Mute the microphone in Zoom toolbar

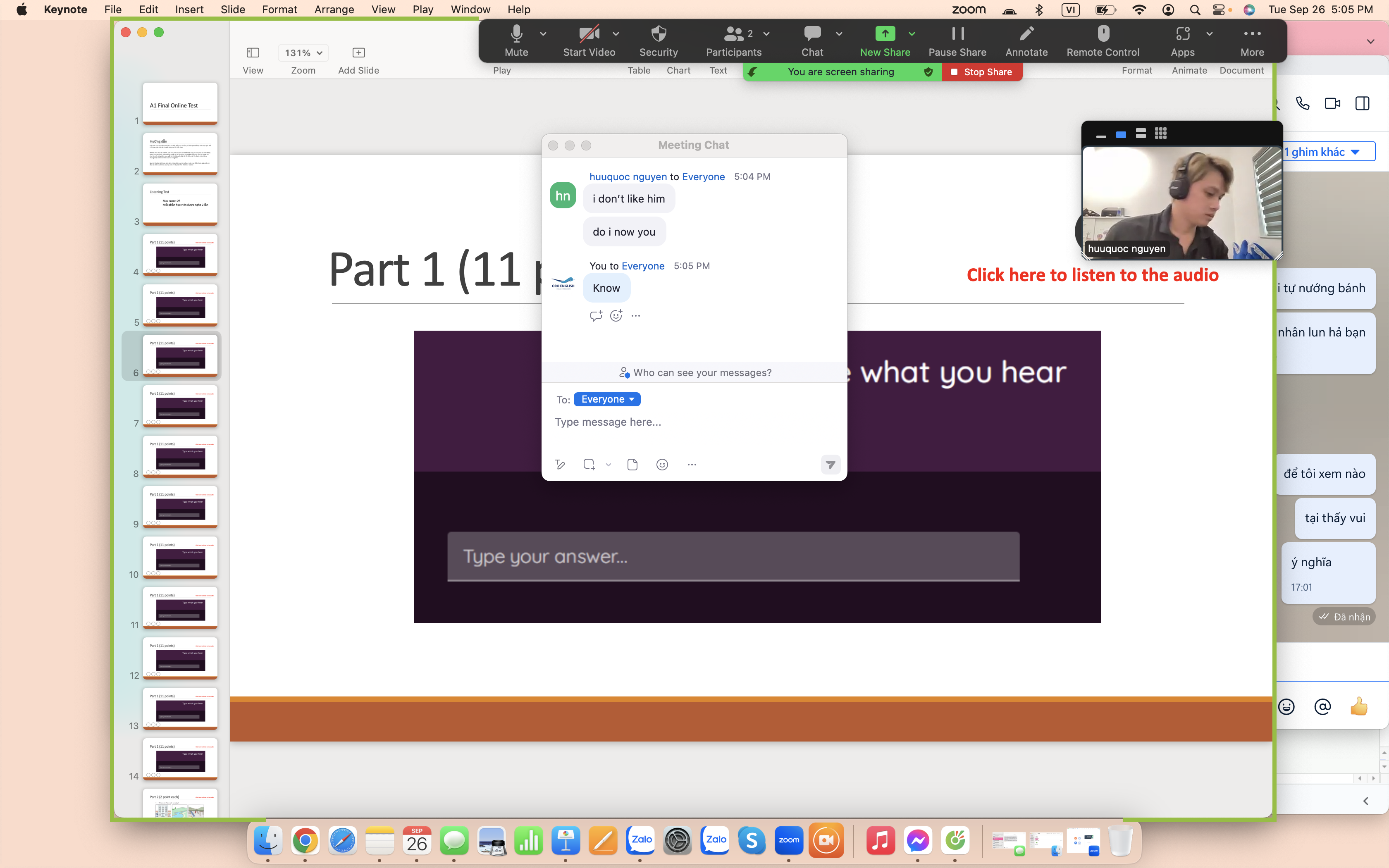(516, 34)
